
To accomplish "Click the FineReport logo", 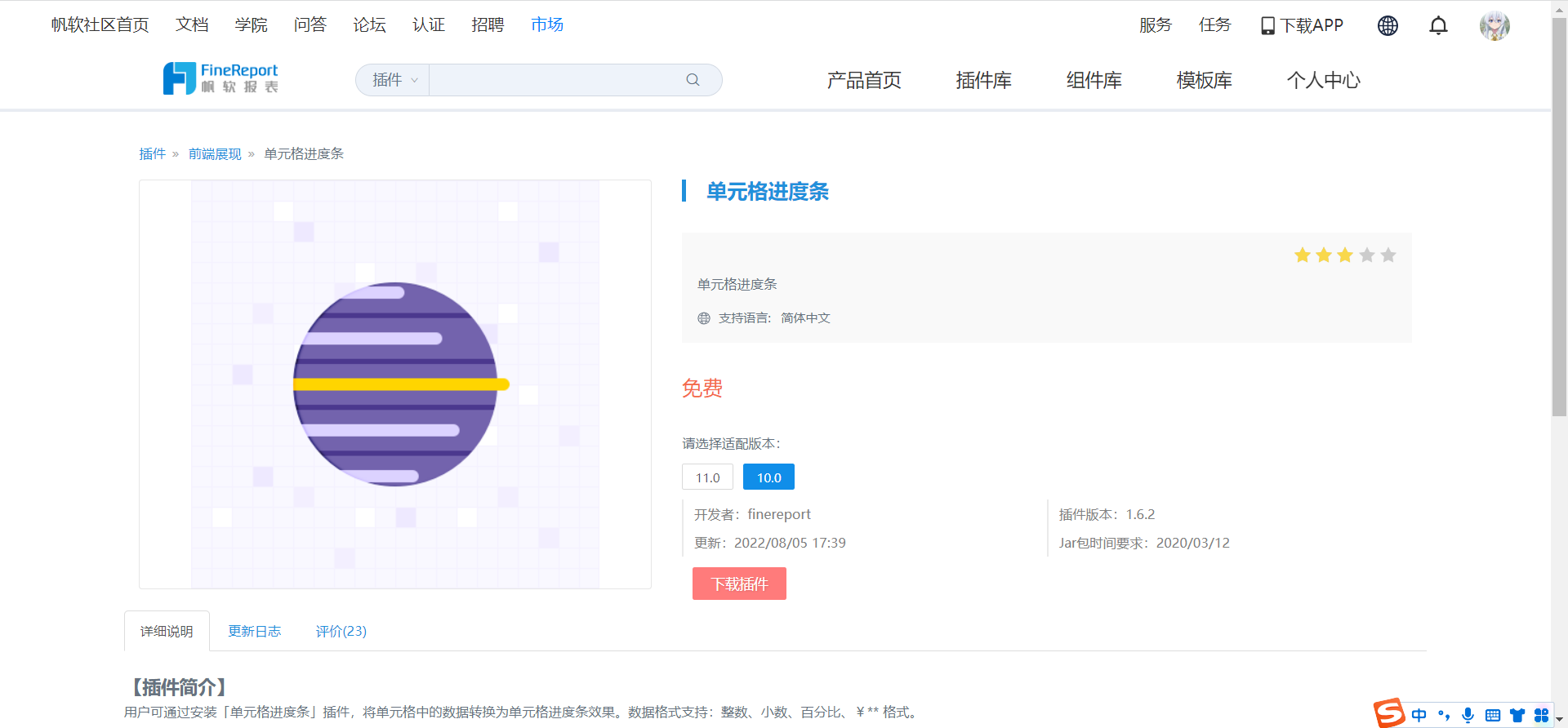I will pos(220,78).
